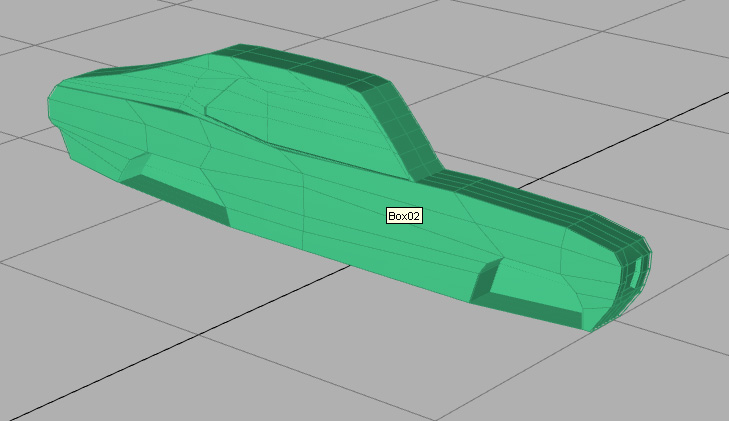This screenshot has width=729, height=421.
Task: Click the black grid axis line in the foreground
Action: (150, 358)
